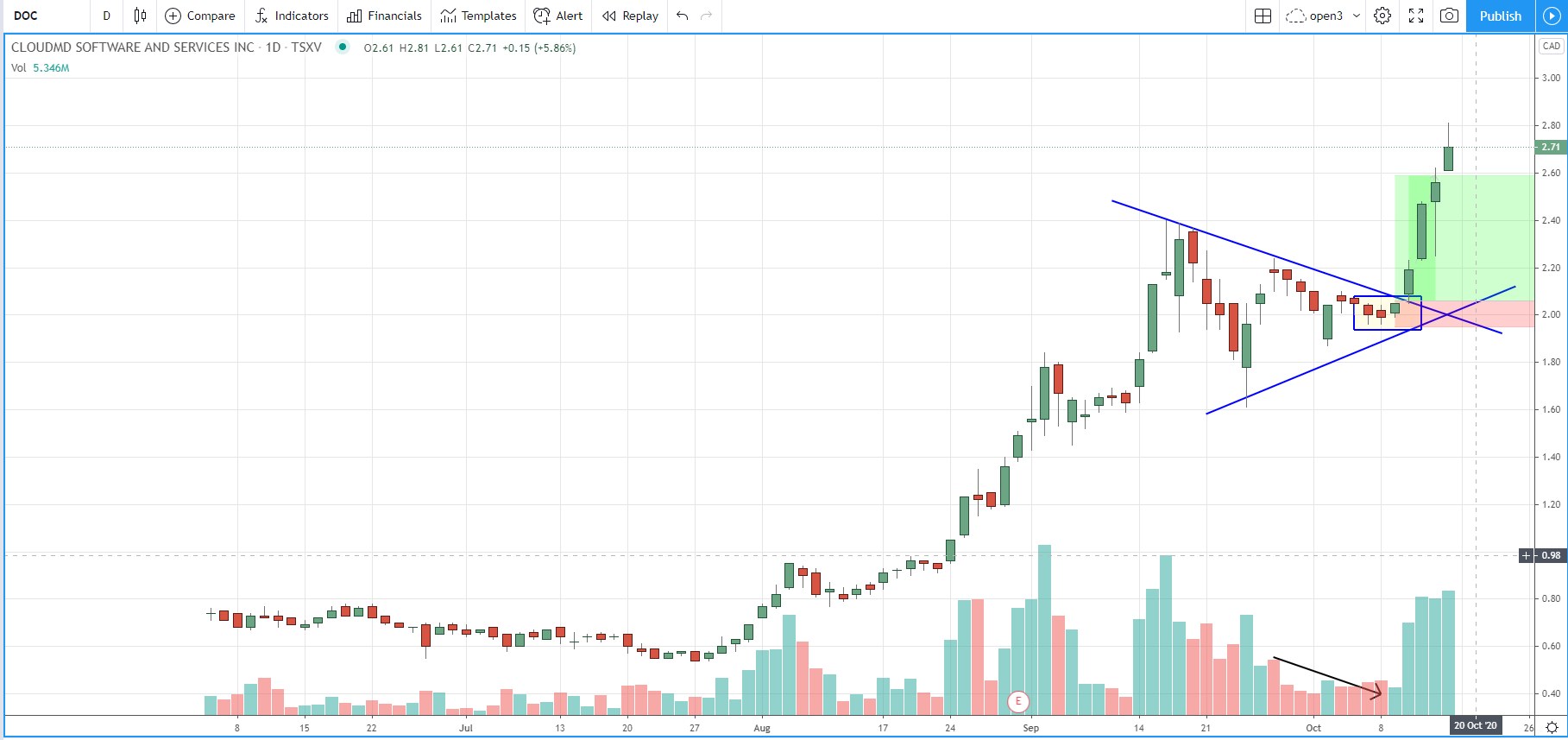This screenshot has height=740, width=1568.
Task: Take a chart snapshot with camera icon
Action: coord(1450,16)
